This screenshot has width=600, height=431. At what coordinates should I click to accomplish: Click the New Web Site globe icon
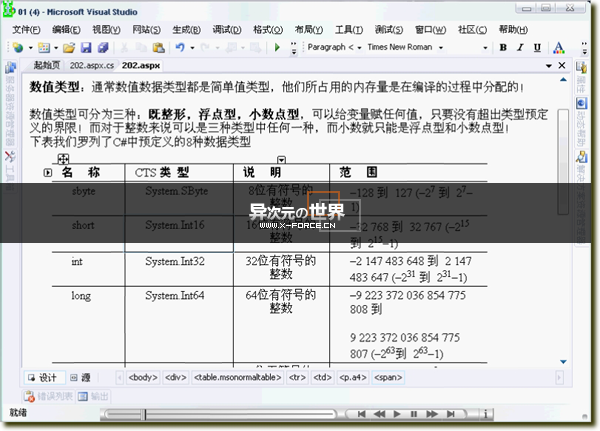[18, 47]
